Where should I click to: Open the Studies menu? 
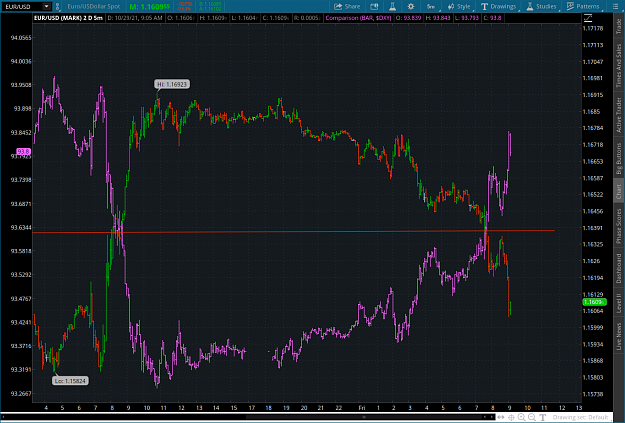[x=541, y=6]
